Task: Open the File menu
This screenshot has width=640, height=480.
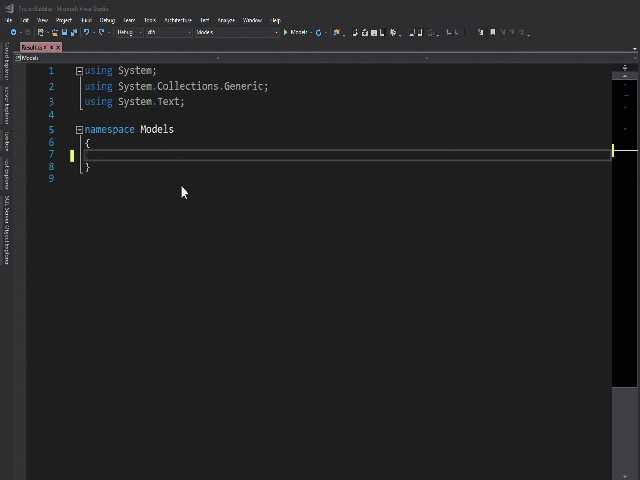Action: [8, 20]
